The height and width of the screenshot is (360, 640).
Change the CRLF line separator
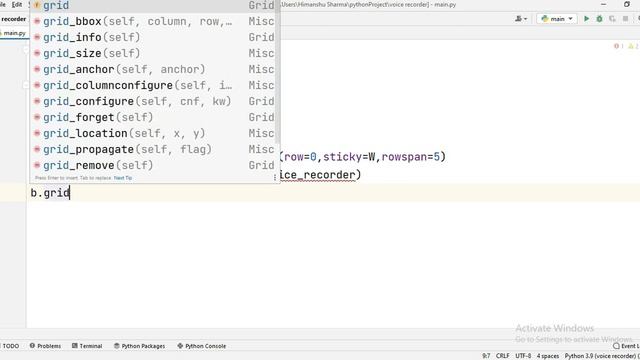click(502, 356)
